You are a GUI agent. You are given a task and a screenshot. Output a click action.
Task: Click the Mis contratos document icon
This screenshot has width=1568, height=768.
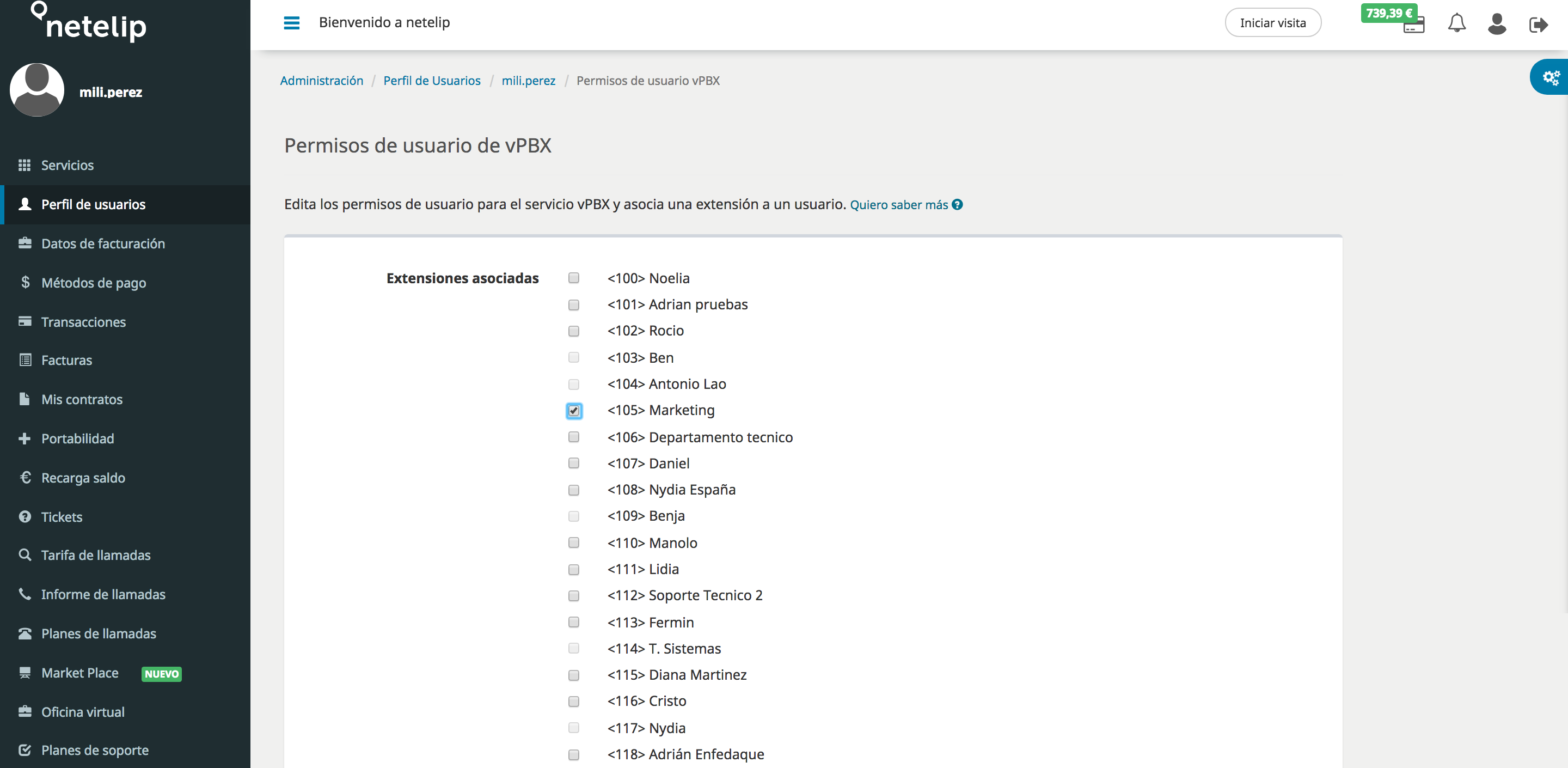click(x=24, y=399)
